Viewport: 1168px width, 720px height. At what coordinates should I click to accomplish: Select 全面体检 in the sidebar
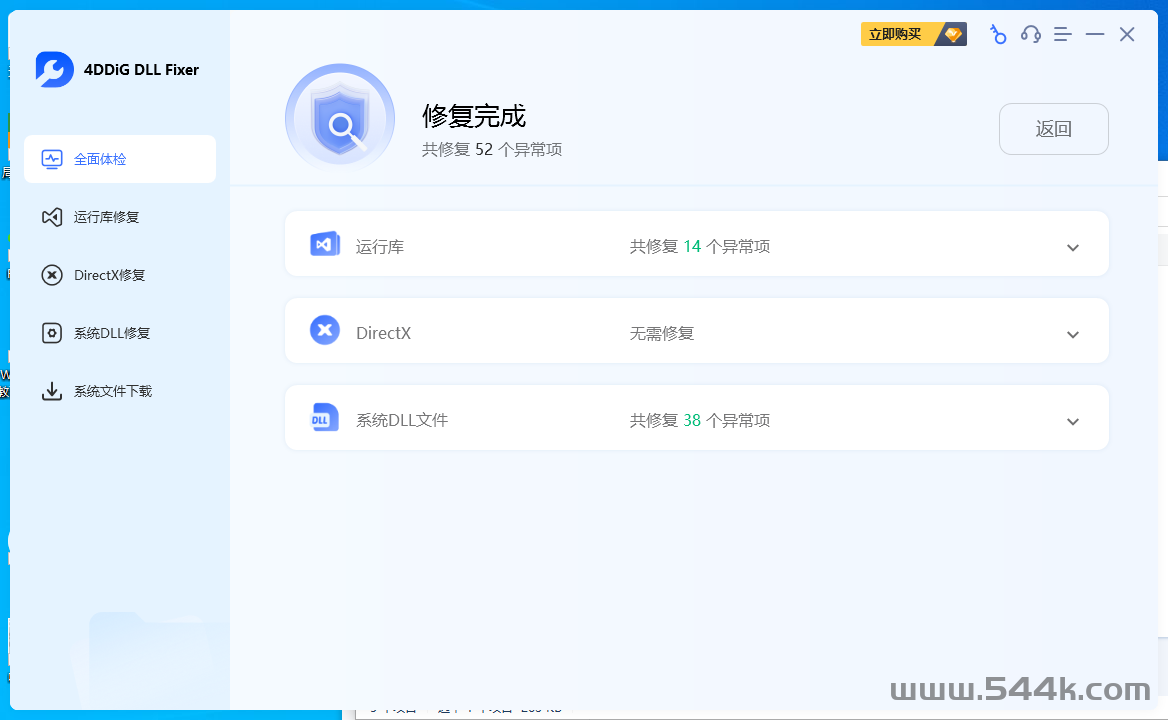[x=120, y=159]
